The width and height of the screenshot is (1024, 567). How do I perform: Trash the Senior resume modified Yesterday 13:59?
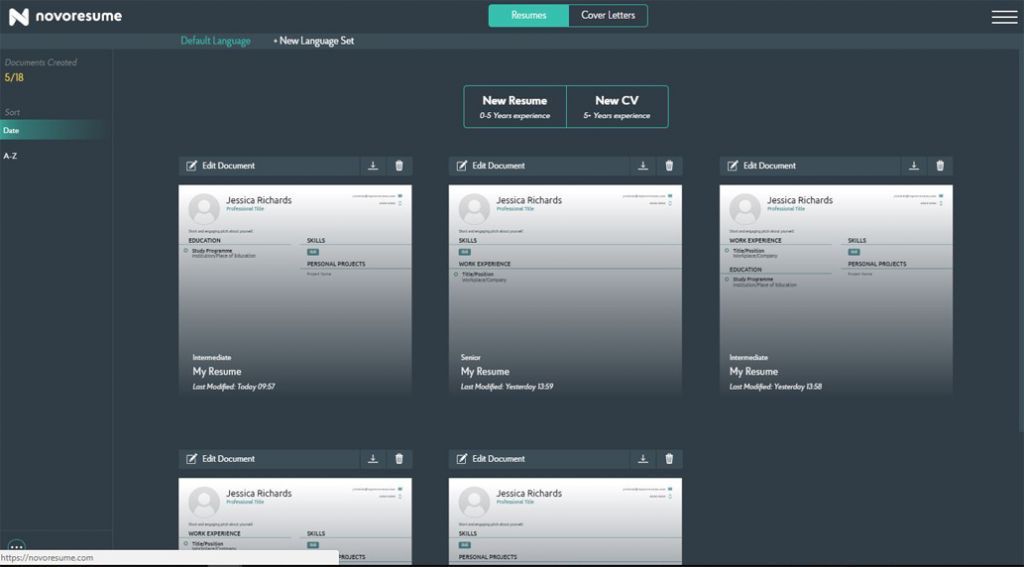669,166
